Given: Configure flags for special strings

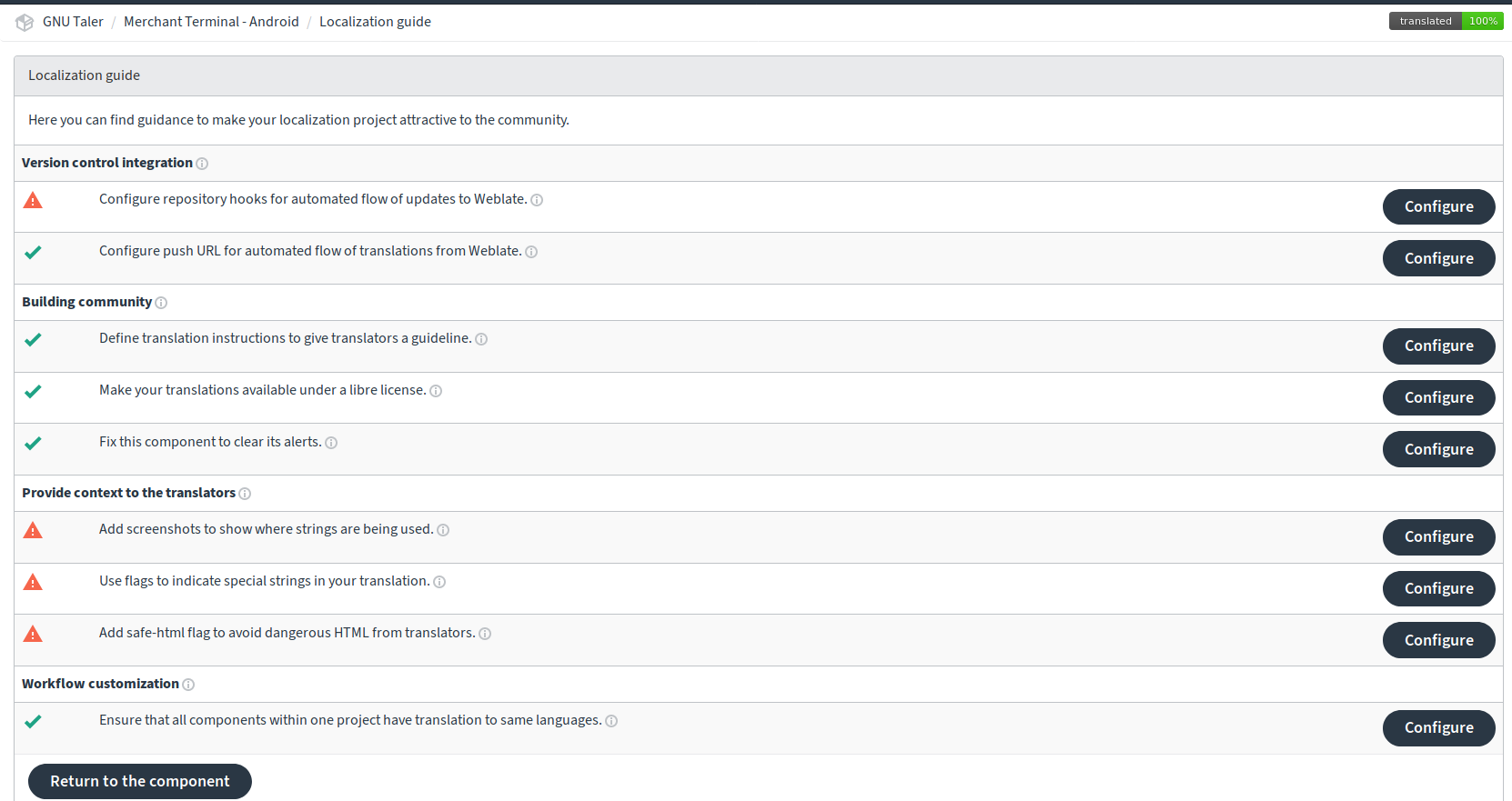Looking at the screenshot, I should click(1438, 588).
